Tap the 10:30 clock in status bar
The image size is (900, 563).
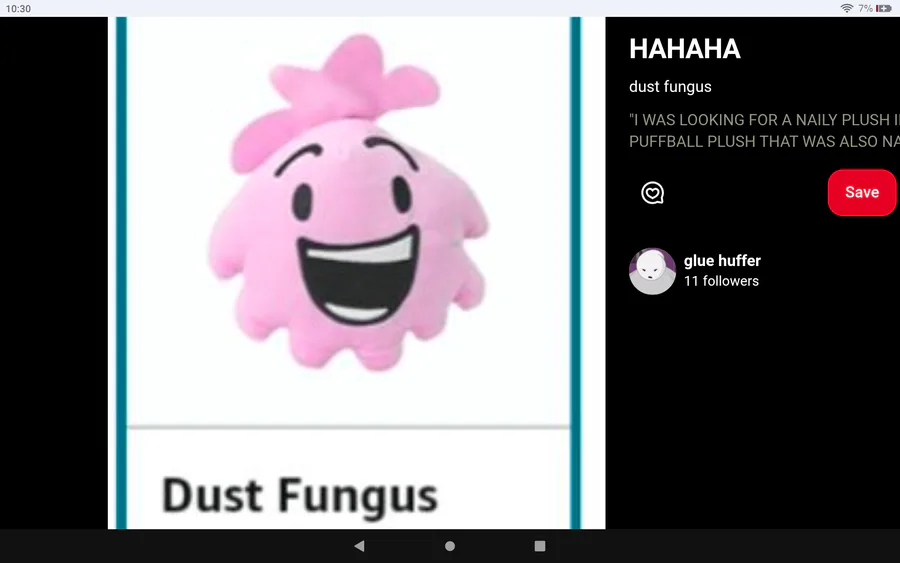click(x=18, y=9)
